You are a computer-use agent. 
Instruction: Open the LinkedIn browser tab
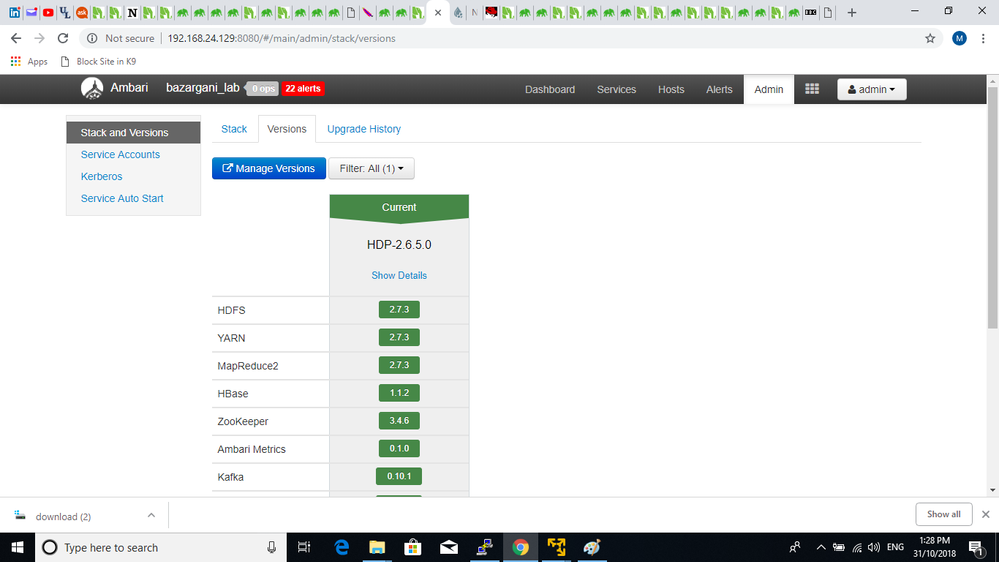14,12
